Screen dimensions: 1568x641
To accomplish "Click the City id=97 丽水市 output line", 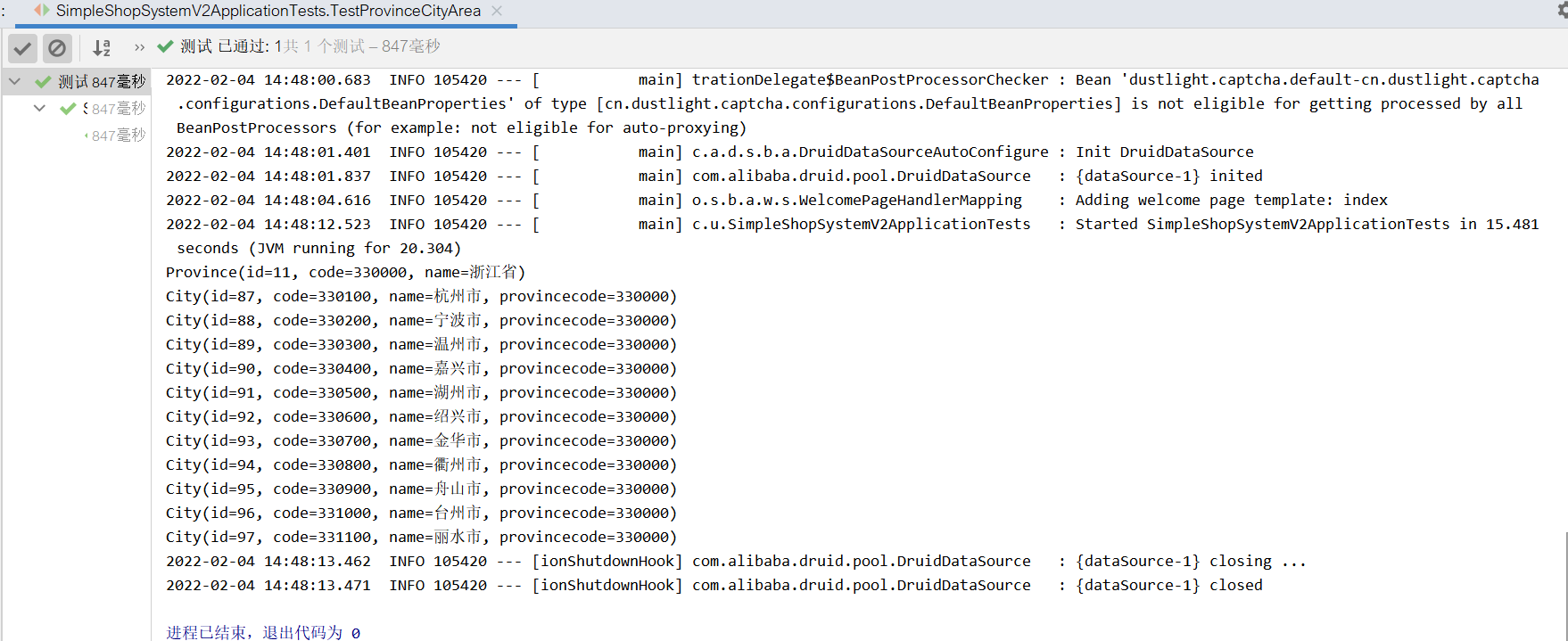I will click(x=422, y=537).
